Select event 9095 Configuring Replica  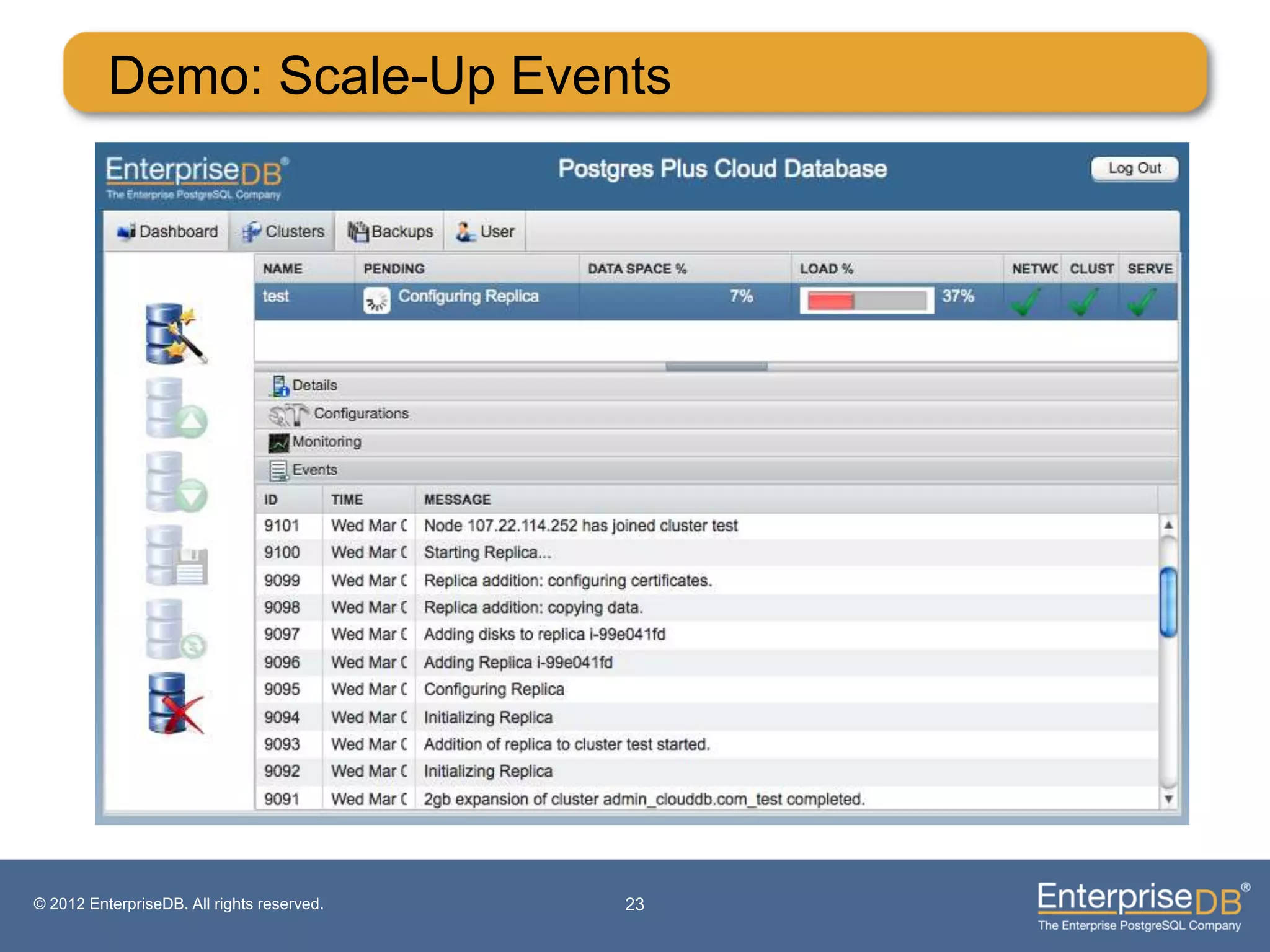707,690
